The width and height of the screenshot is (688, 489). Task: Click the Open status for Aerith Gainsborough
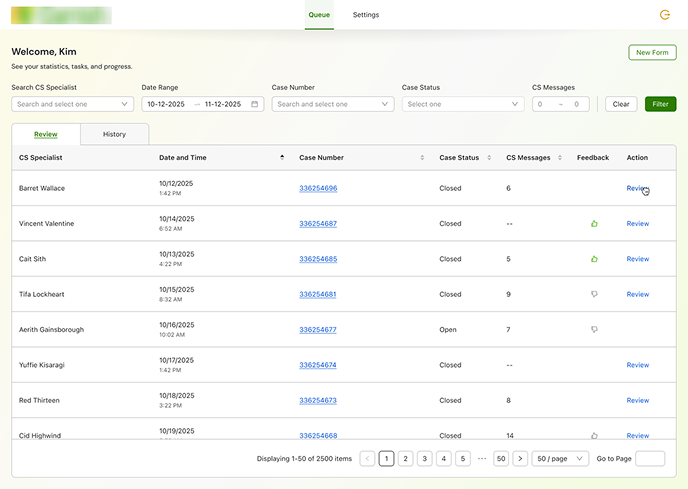pyautogui.click(x=448, y=330)
